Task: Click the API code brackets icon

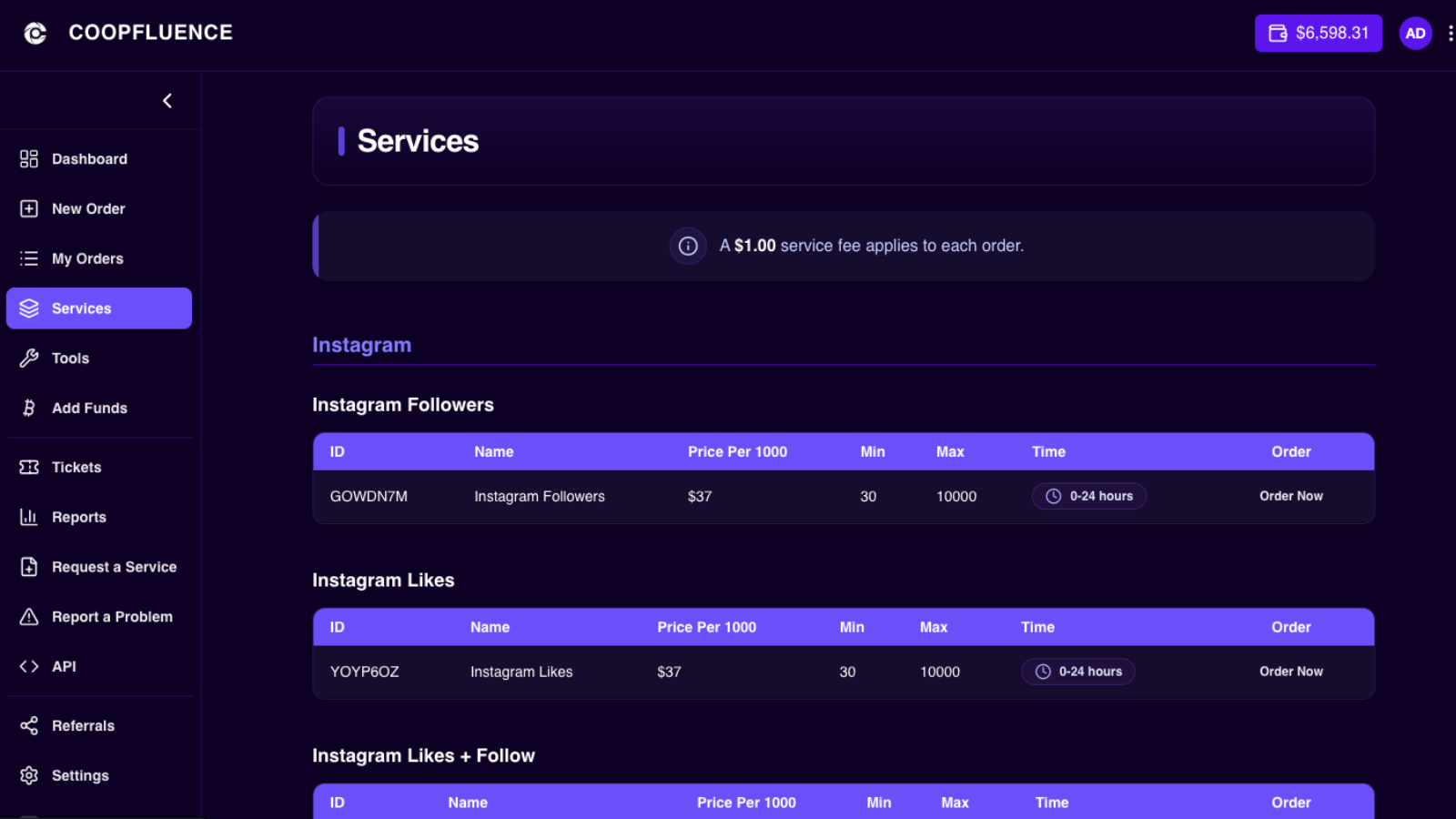Action: coord(28,666)
